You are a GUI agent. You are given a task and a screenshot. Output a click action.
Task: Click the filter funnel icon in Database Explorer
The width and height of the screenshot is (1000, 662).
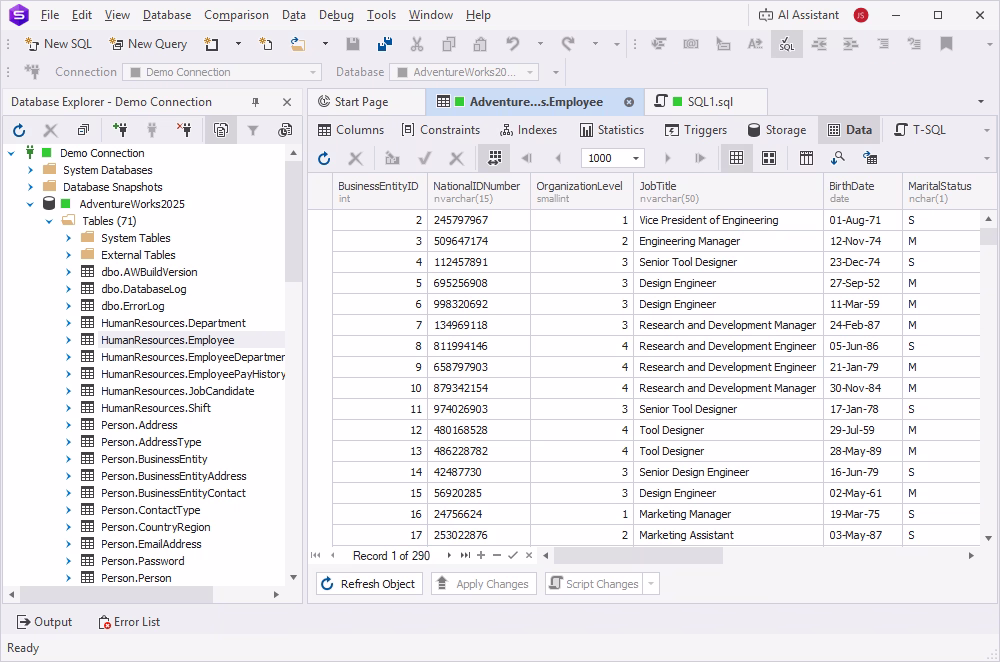click(x=253, y=131)
